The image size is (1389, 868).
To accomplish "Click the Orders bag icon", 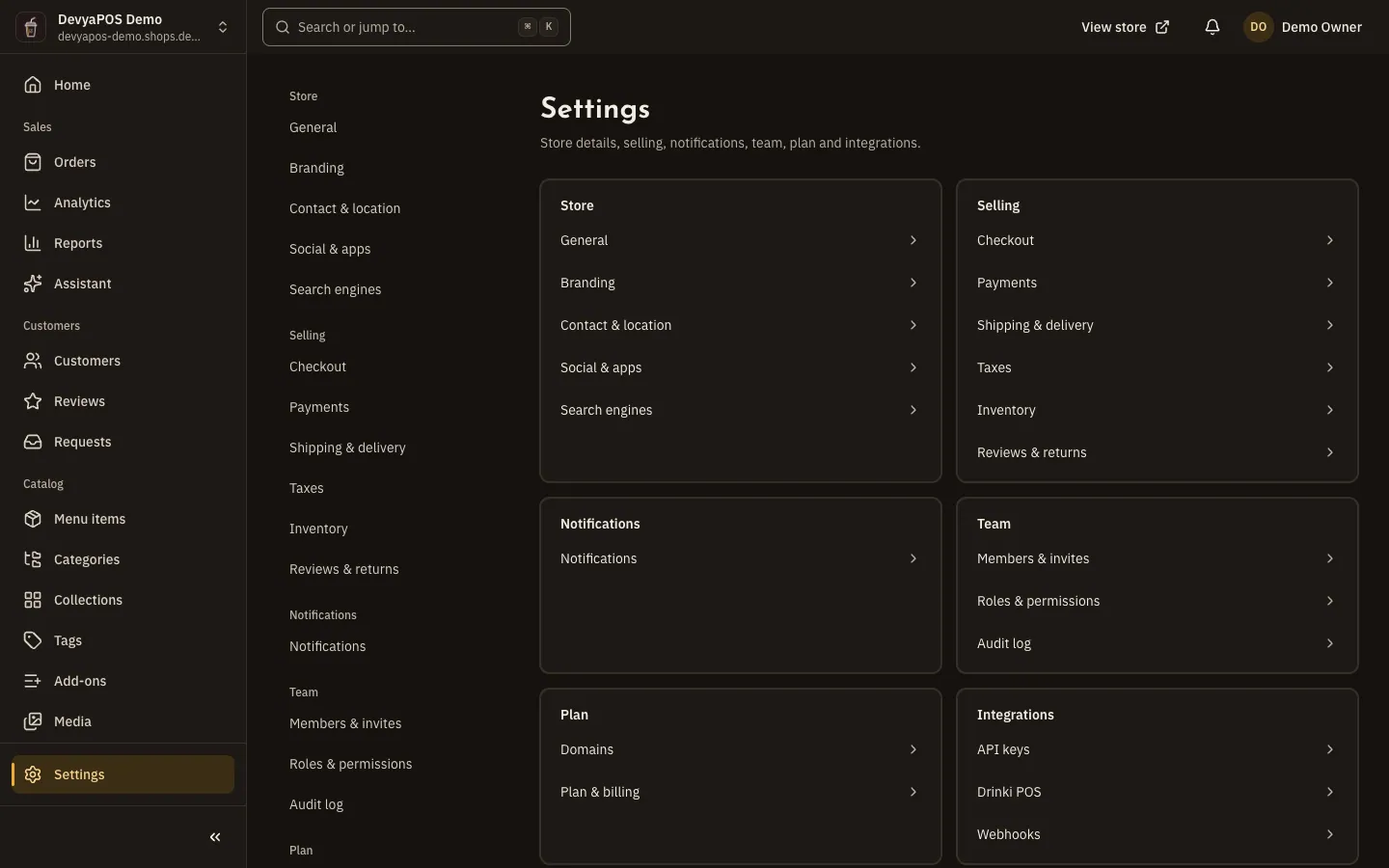I will coord(33,162).
